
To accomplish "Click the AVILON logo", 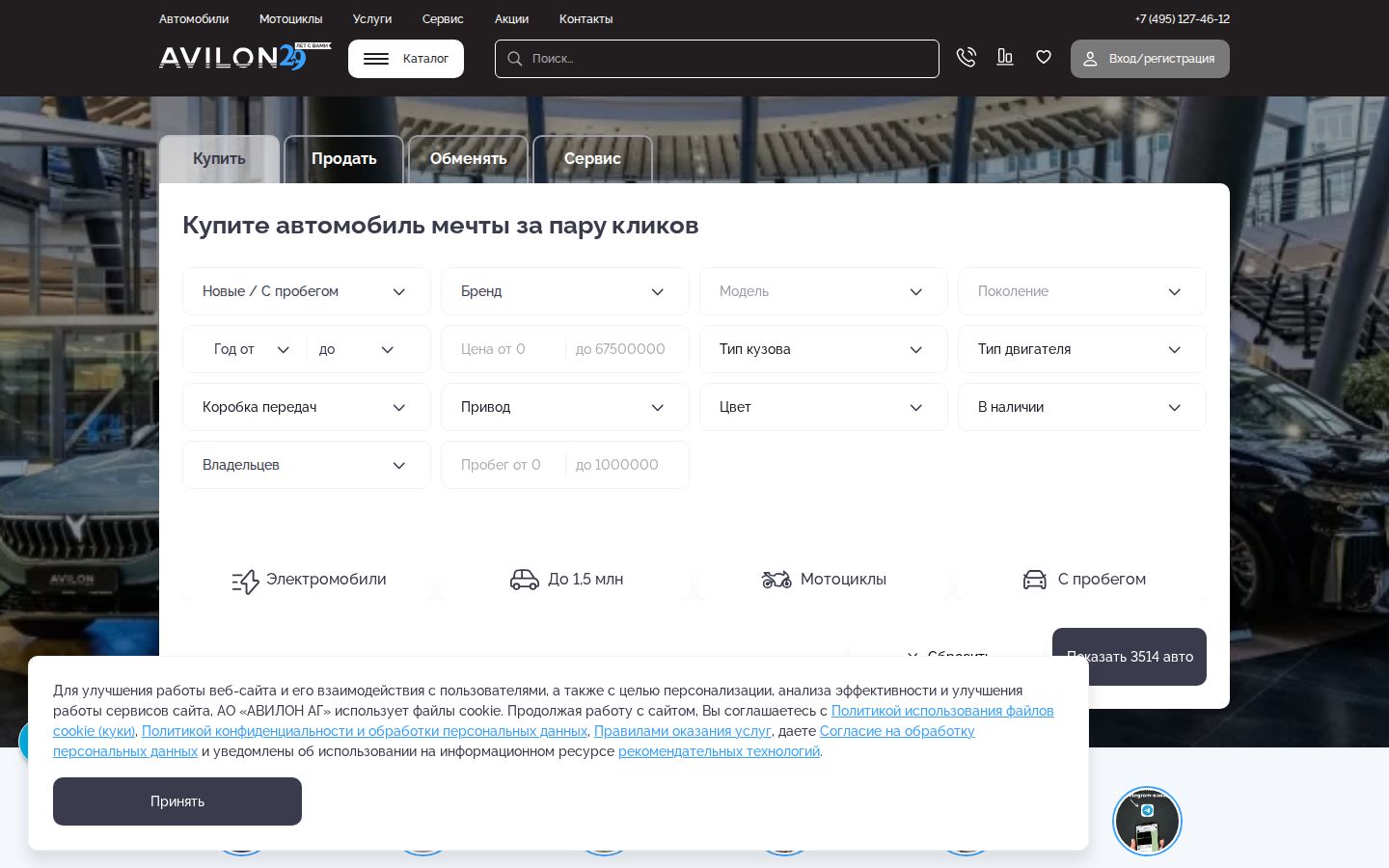I will pyautogui.click(x=232, y=58).
